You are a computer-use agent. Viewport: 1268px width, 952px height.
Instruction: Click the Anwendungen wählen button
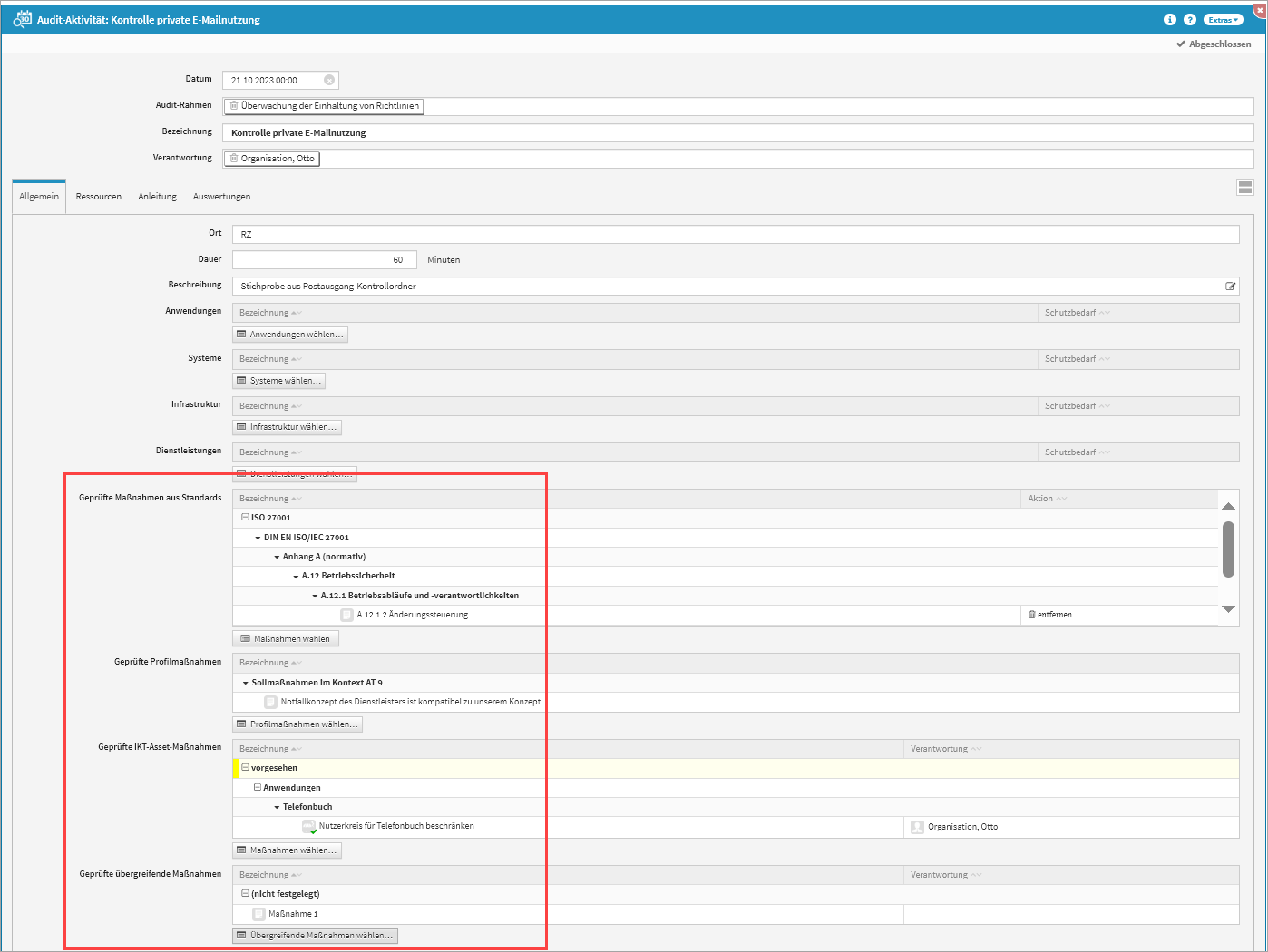tap(290, 335)
